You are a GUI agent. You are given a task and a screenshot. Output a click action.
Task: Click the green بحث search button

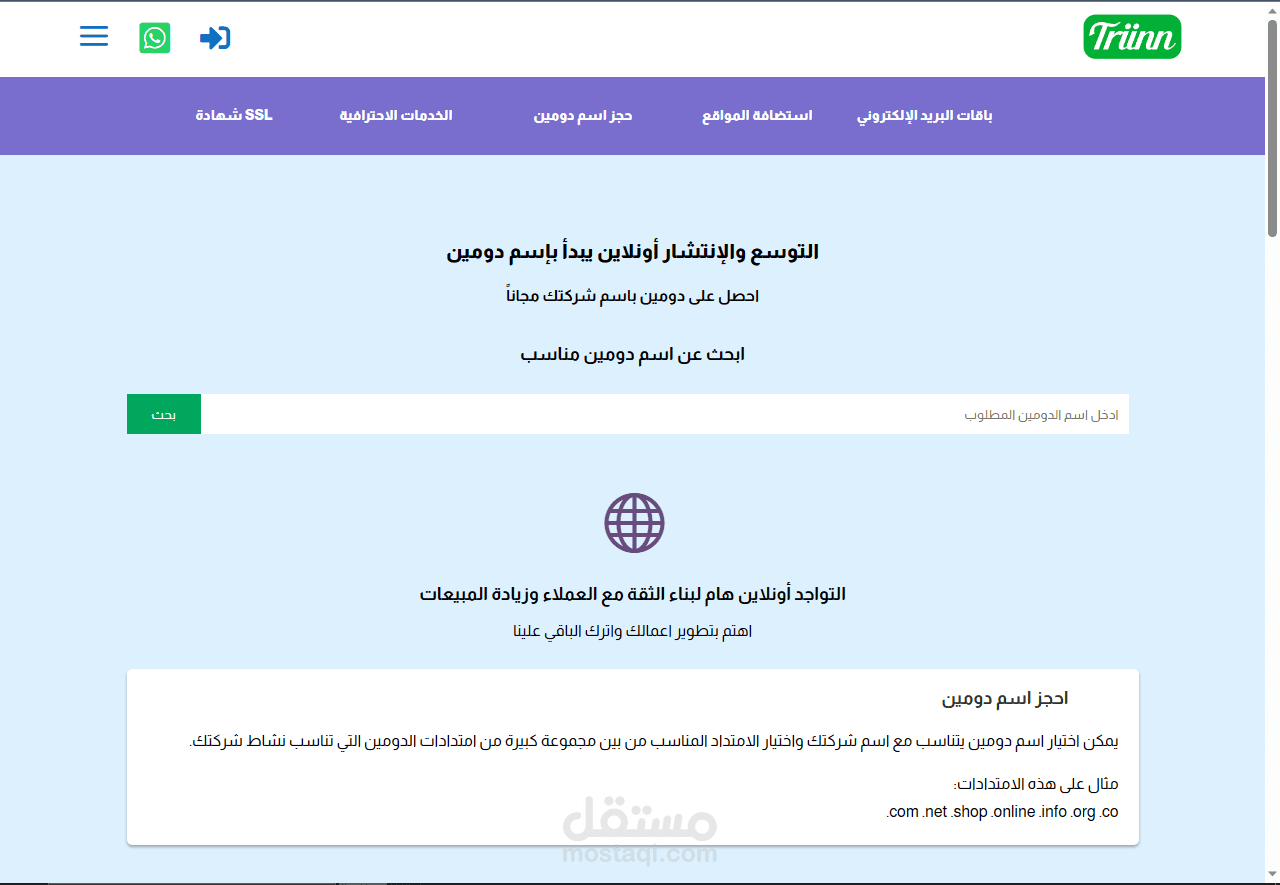(x=164, y=414)
